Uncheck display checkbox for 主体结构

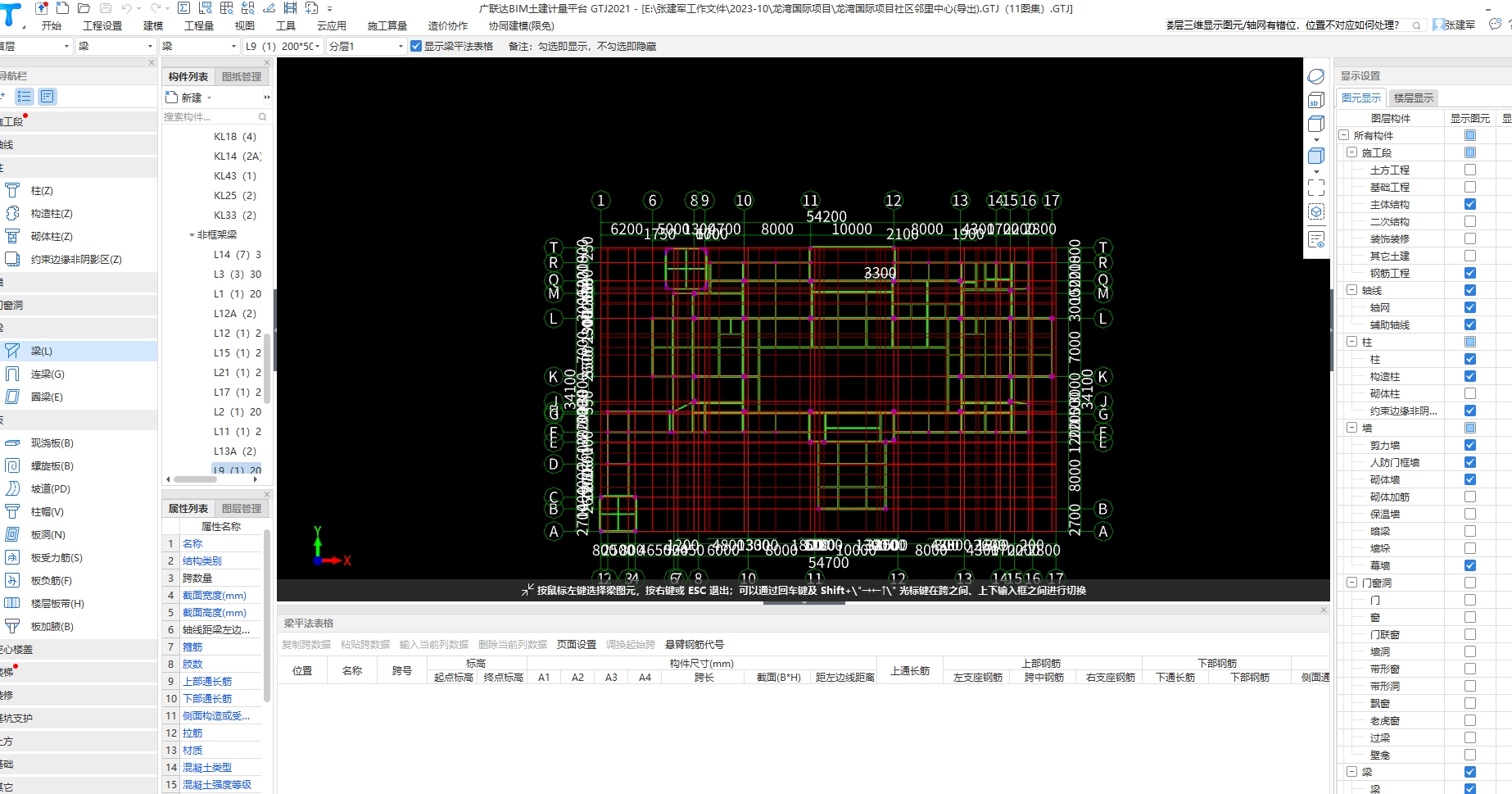(1470, 204)
